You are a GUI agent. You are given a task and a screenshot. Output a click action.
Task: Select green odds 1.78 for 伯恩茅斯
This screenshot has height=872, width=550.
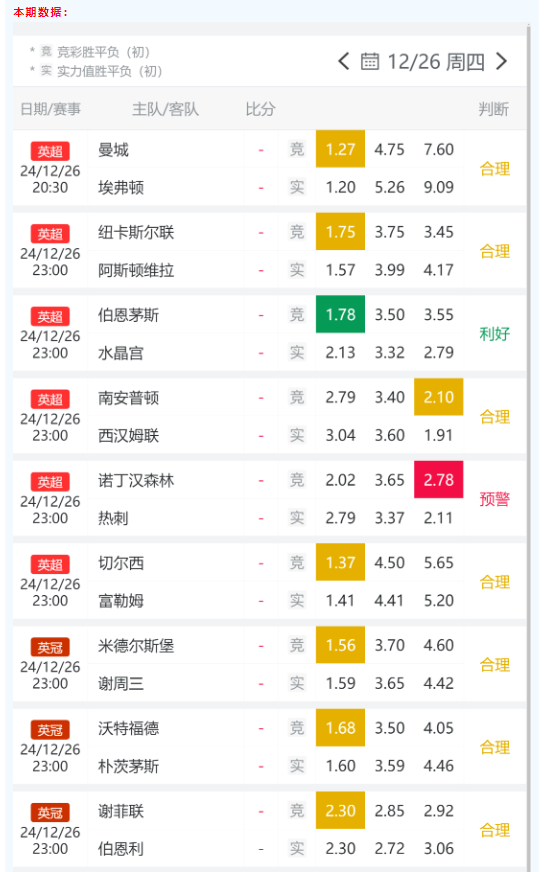tap(340, 314)
